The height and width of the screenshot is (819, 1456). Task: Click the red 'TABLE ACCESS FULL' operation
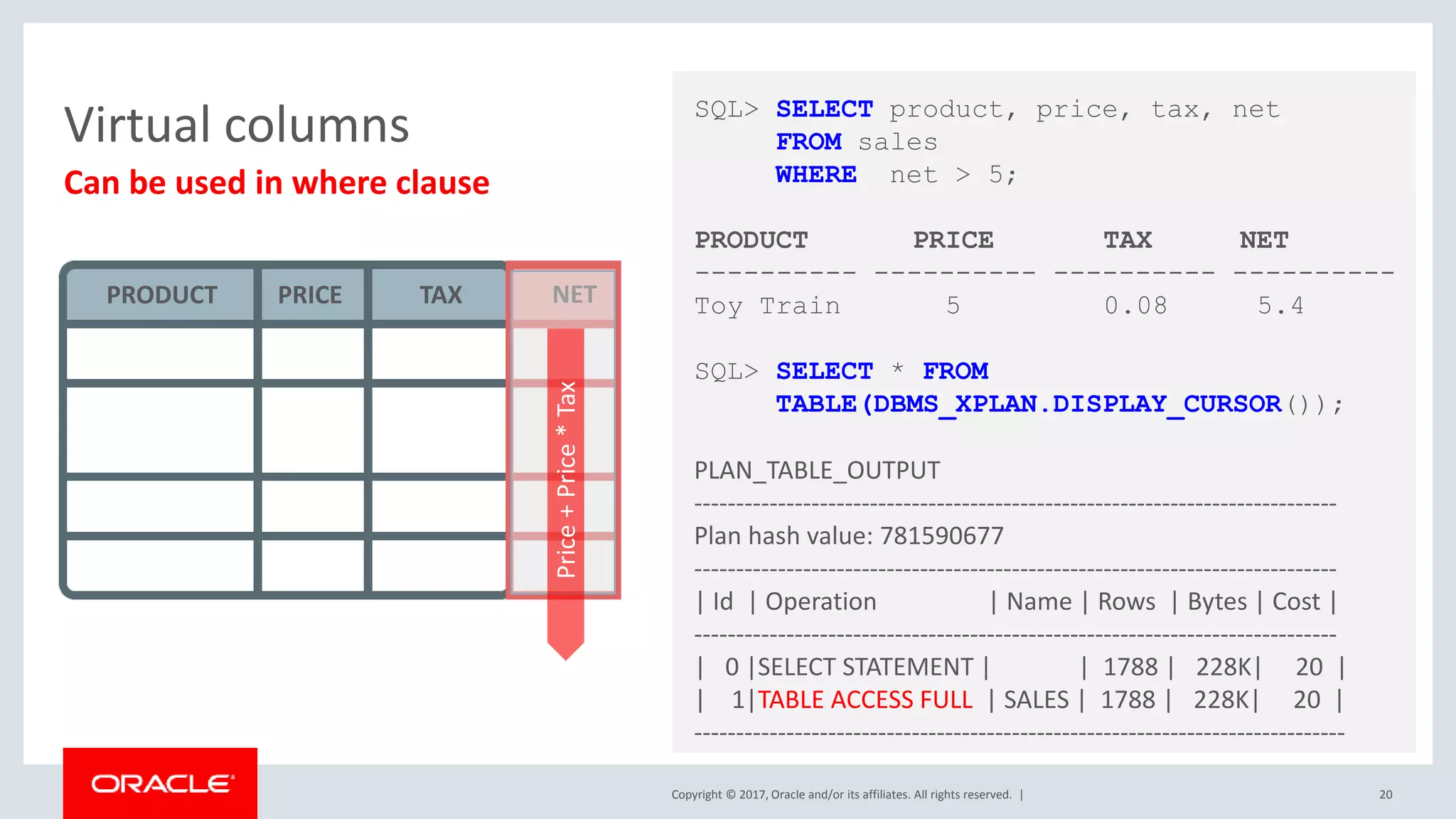[865, 700]
